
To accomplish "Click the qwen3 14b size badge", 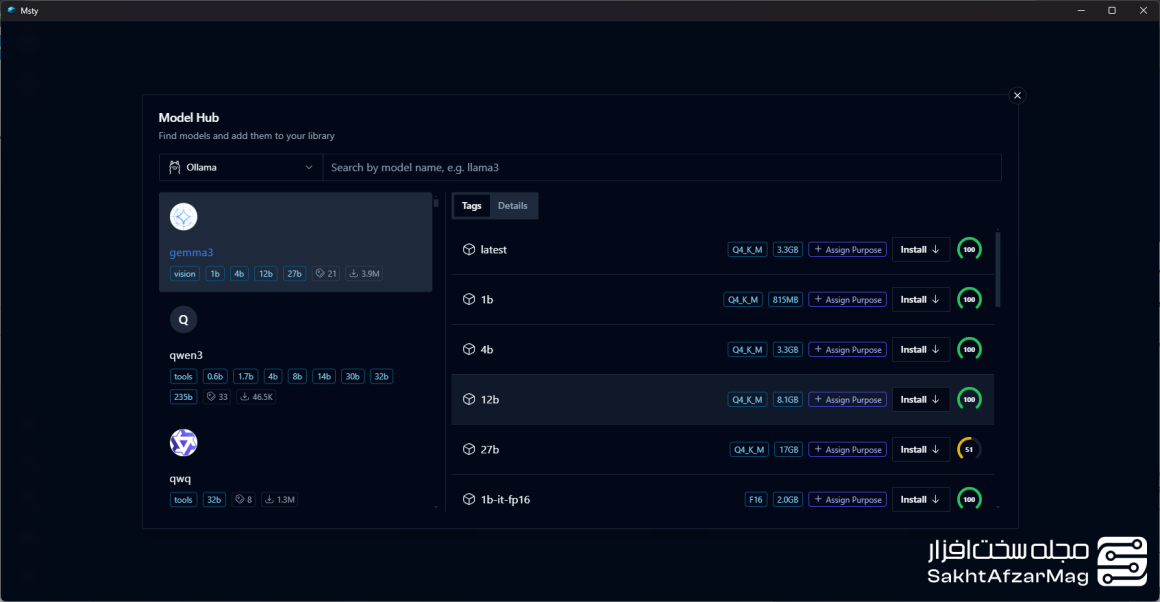I will click(324, 376).
